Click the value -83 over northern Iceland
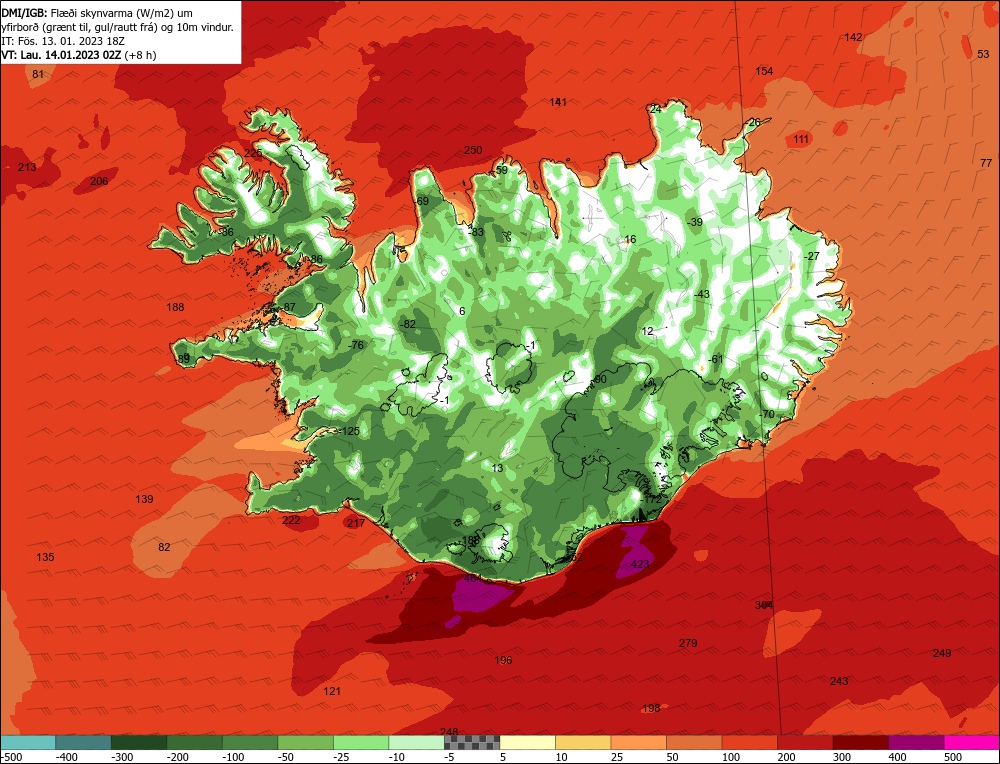Viewport: 1000px width, 764px height. (476, 232)
